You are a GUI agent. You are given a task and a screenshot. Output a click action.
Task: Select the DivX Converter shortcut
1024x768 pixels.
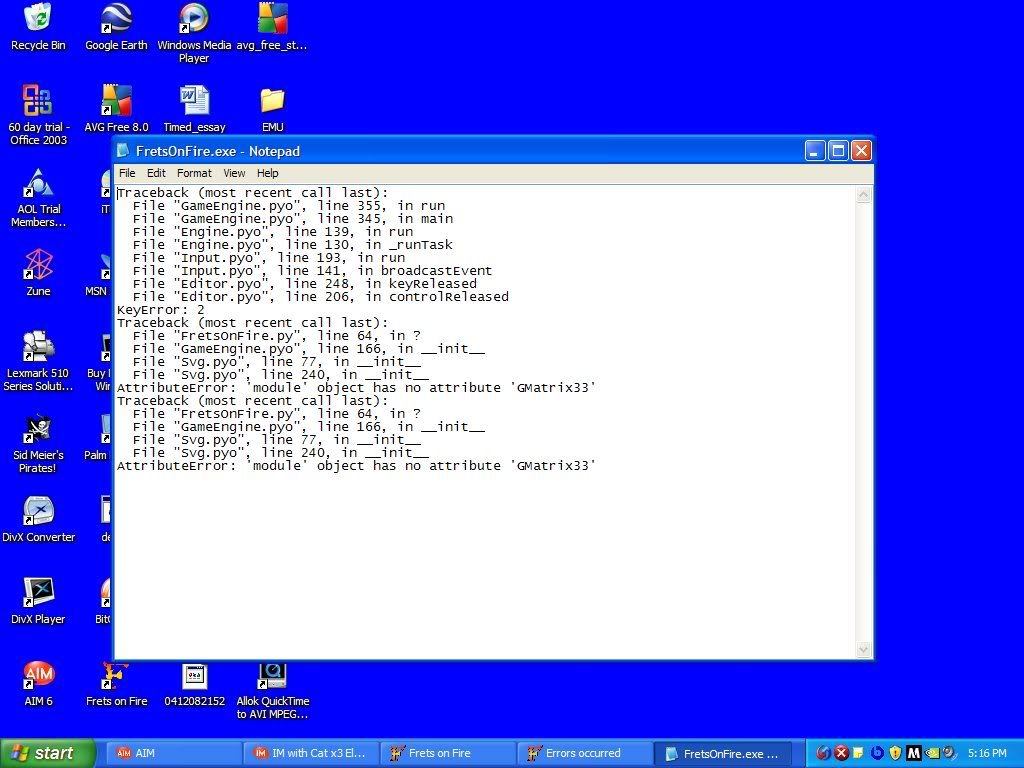[38, 519]
